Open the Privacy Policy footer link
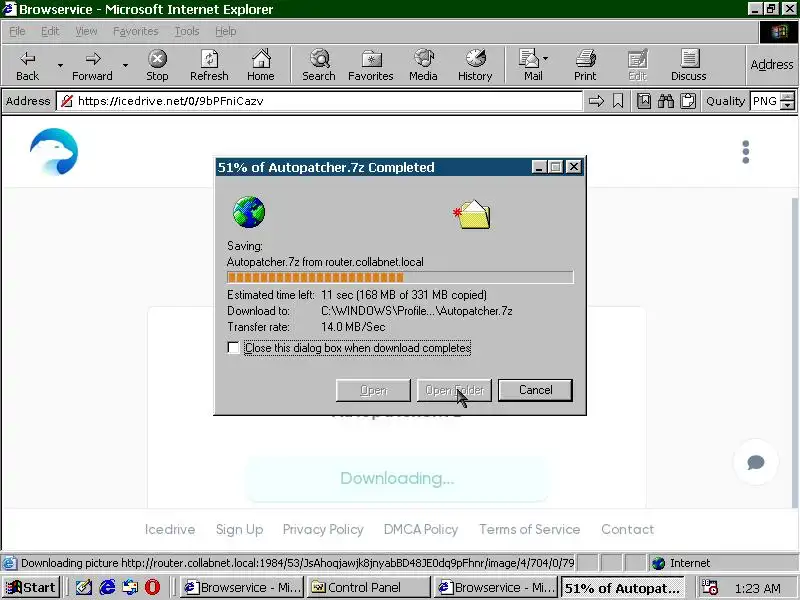This screenshot has height=600, width=800. click(x=323, y=529)
